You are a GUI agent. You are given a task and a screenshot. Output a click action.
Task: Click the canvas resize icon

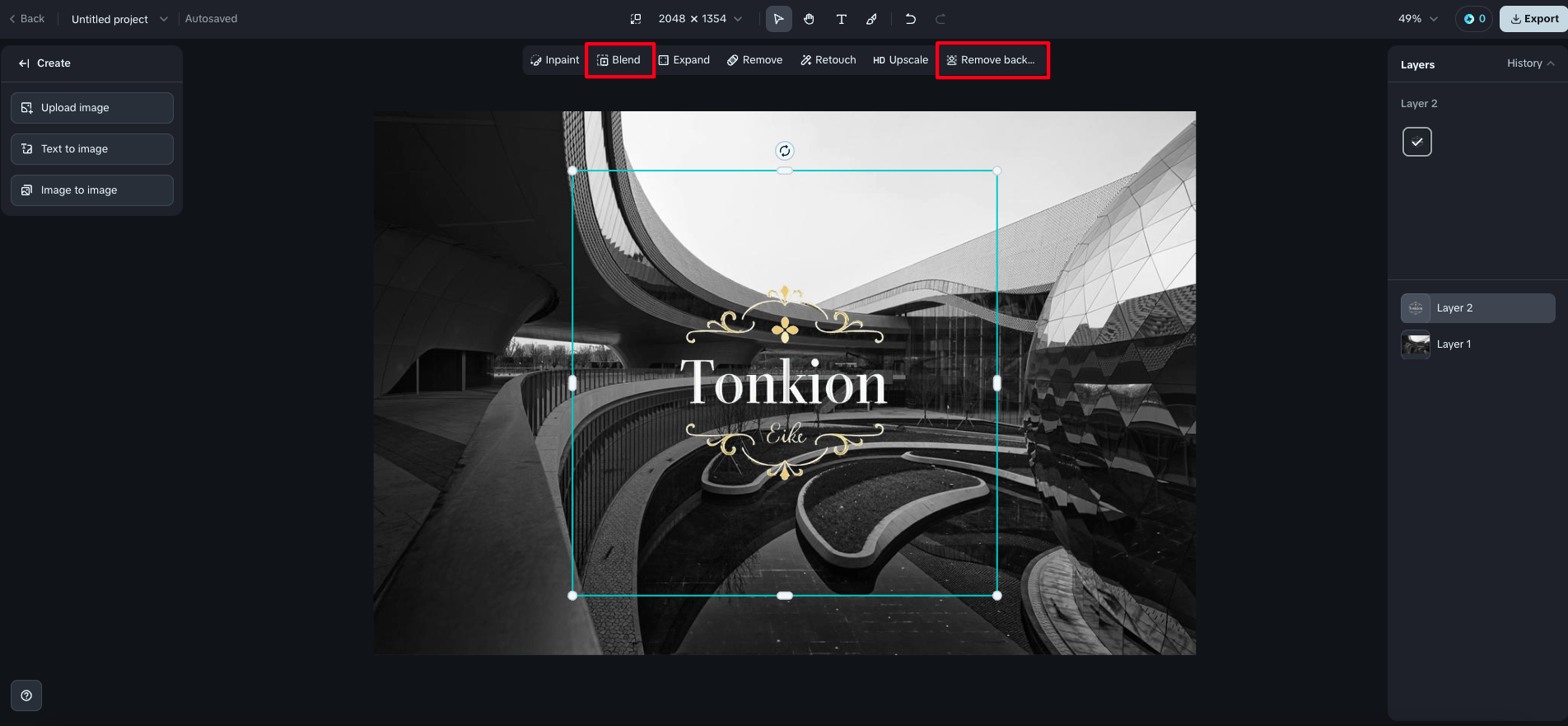(636, 19)
